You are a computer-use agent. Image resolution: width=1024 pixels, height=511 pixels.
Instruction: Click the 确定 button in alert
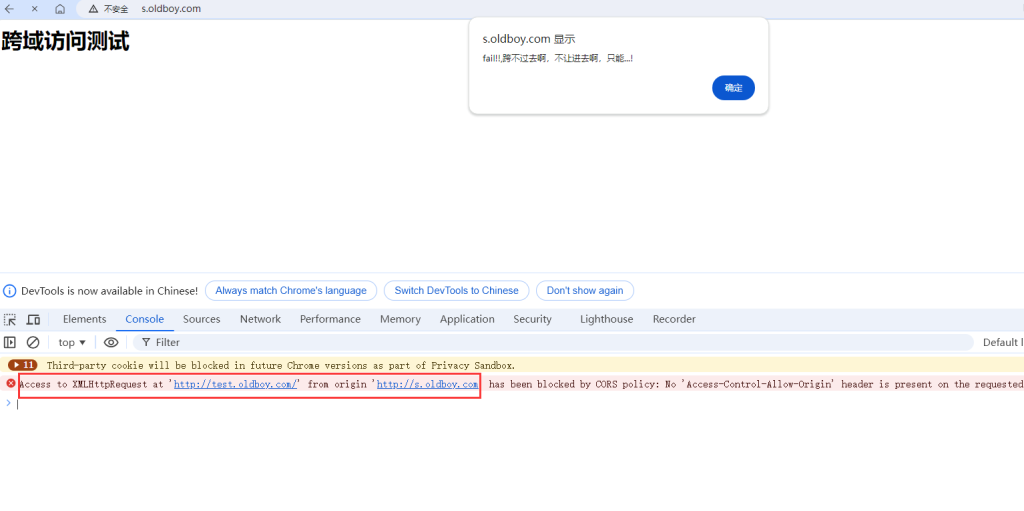(733, 88)
